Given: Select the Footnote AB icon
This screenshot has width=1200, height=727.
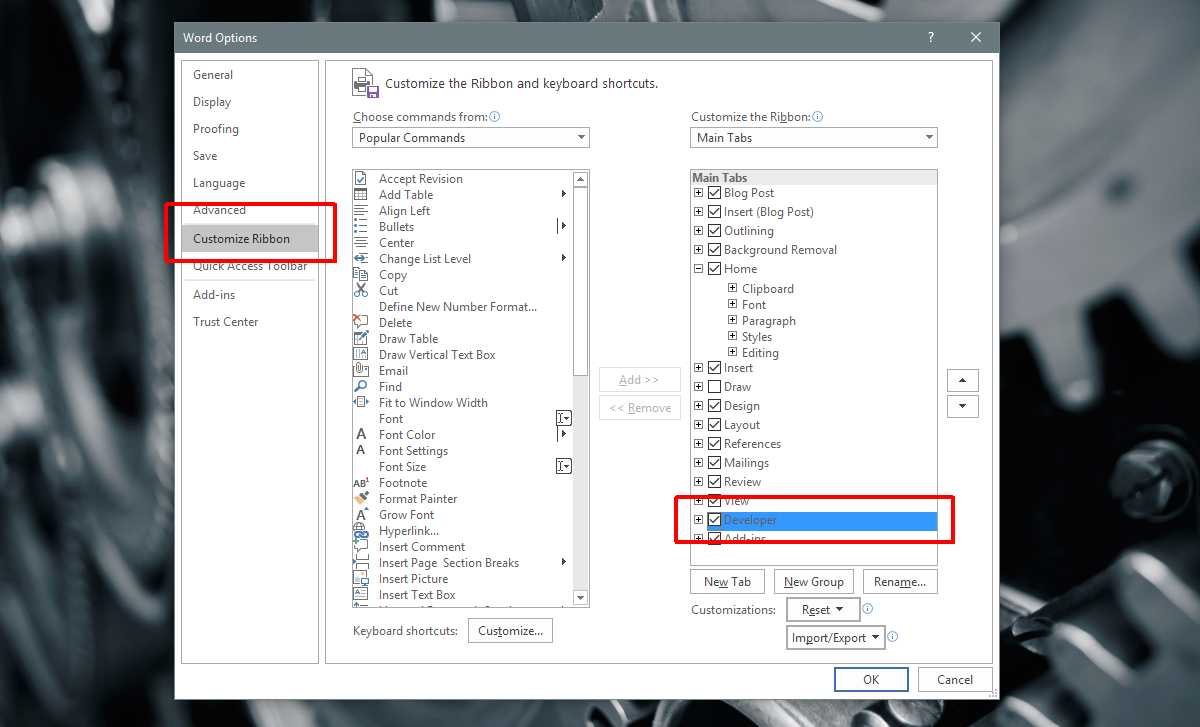Looking at the screenshot, I should coord(361,483).
